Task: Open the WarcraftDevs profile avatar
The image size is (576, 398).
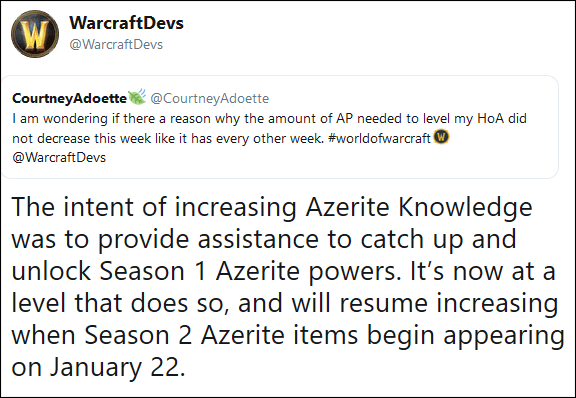Action: (35, 34)
